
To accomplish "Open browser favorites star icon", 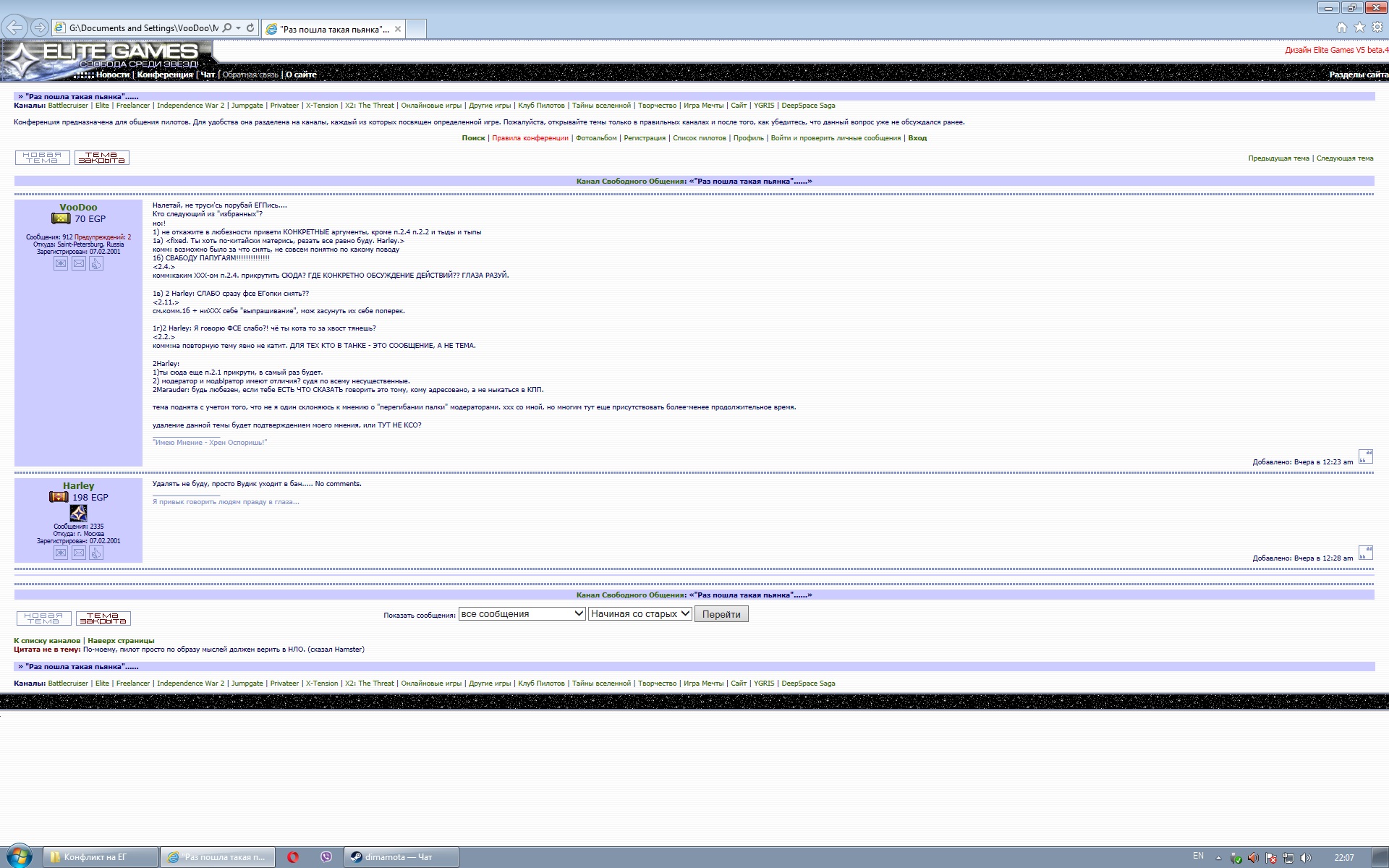I will (1359, 27).
